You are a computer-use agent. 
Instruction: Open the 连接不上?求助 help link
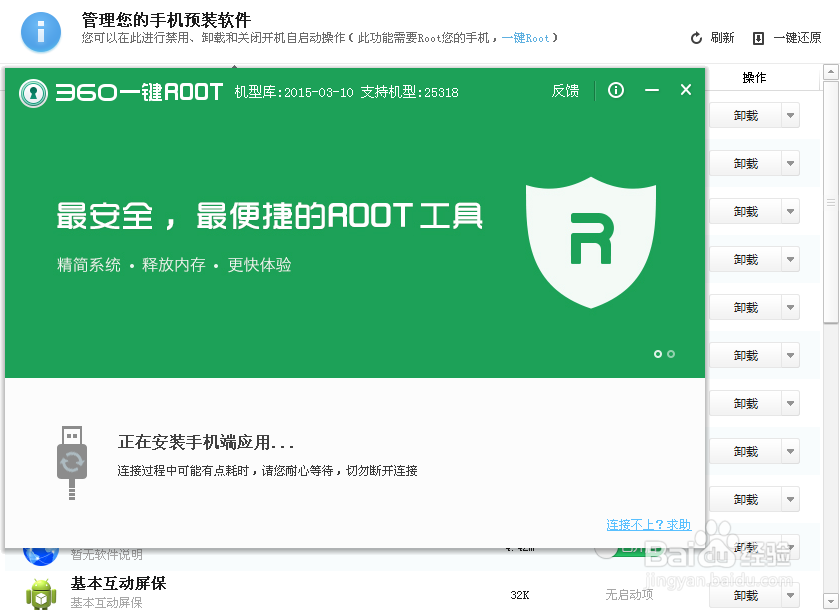pyautogui.click(x=649, y=525)
